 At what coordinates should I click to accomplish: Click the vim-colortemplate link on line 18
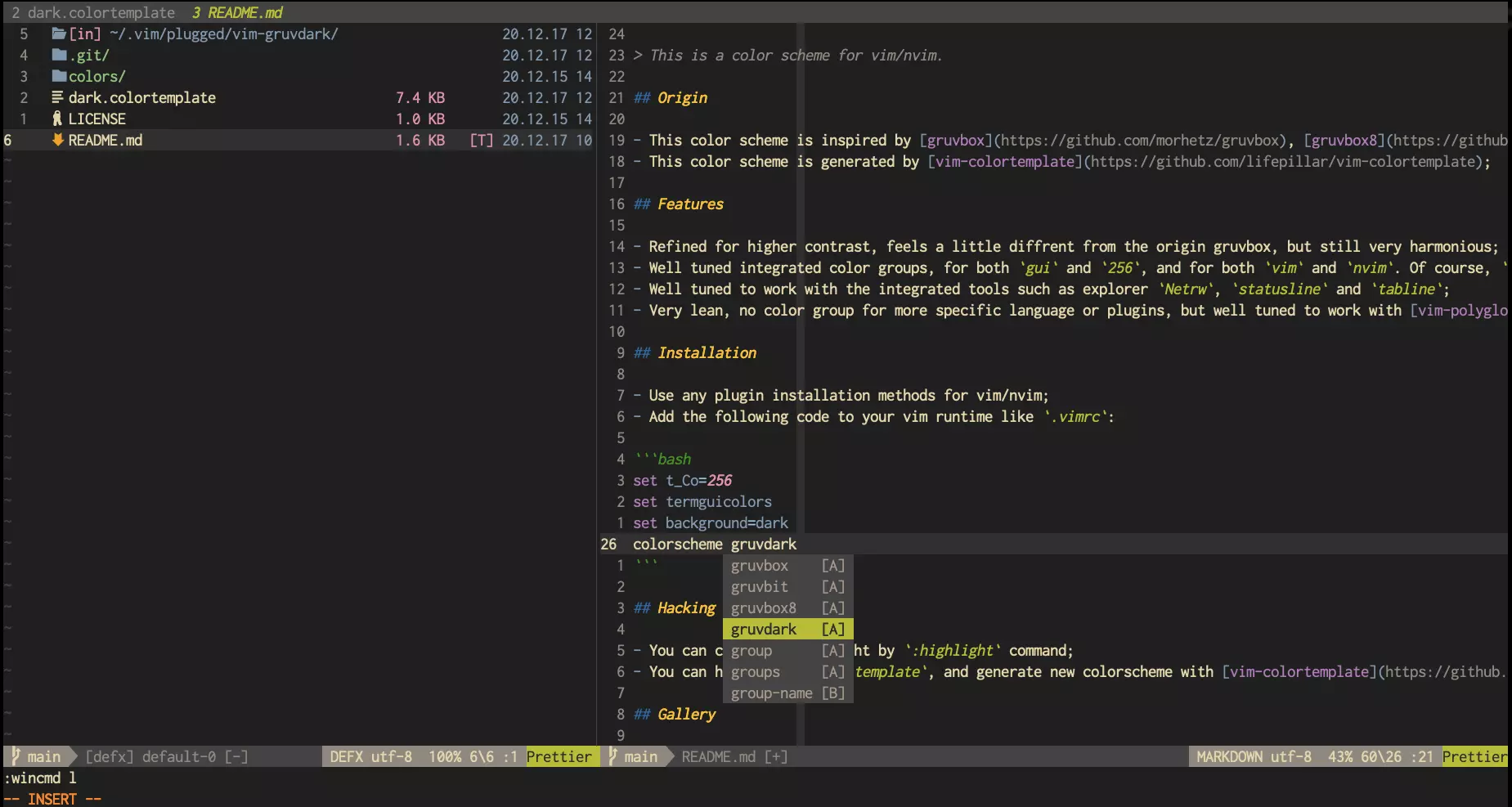point(1005,162)
